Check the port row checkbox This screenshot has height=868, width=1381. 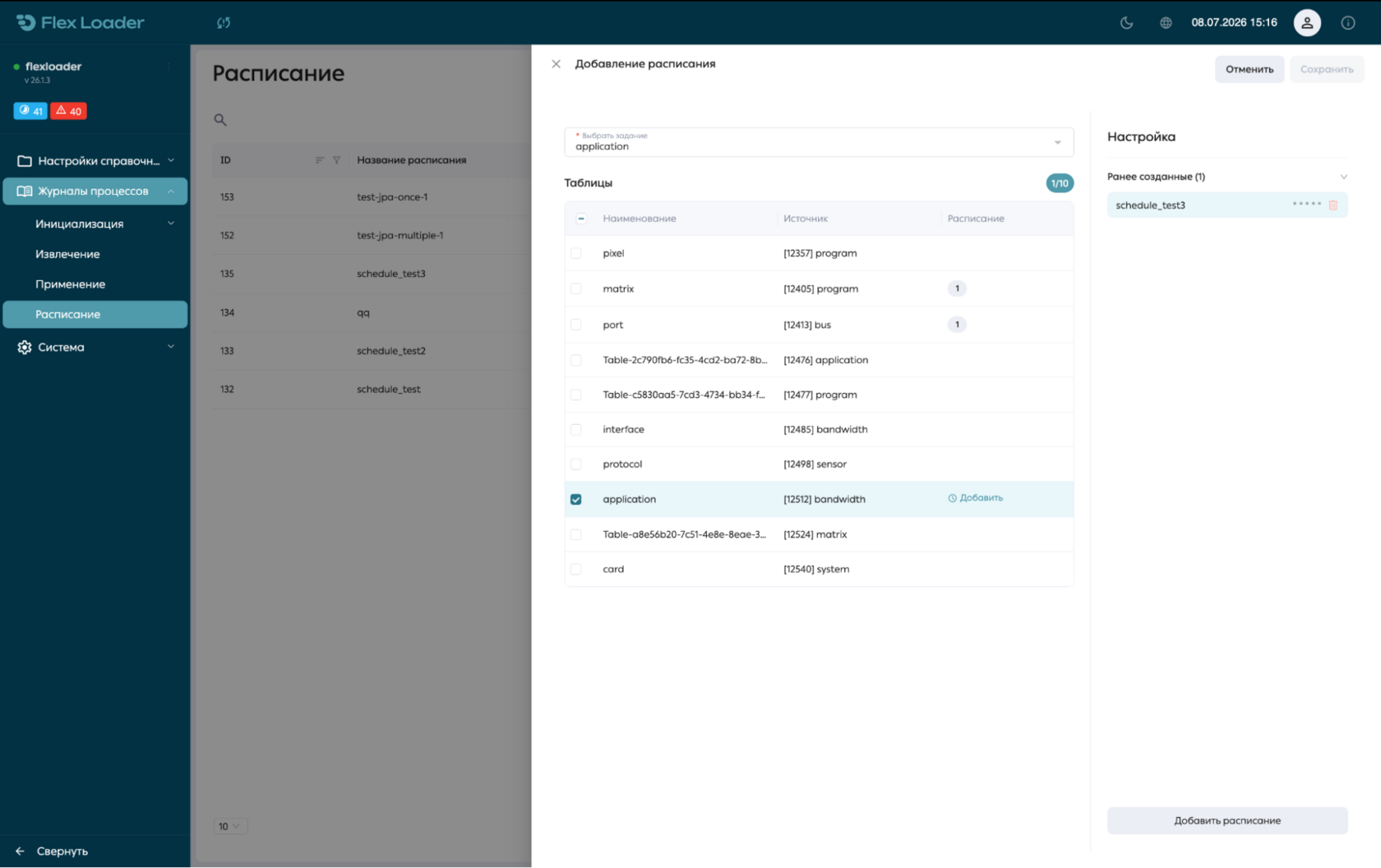[x=576, y=325]
